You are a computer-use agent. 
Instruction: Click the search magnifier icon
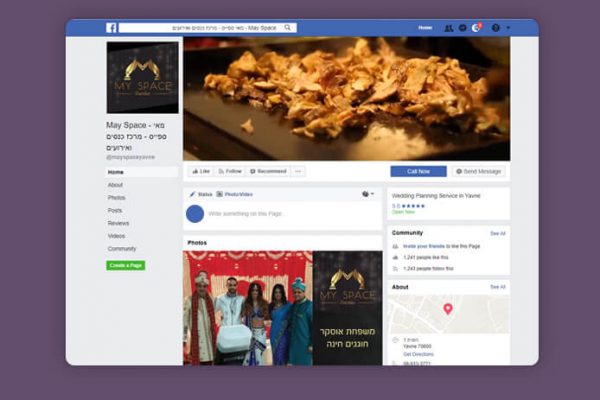click(x=288, y=28)
